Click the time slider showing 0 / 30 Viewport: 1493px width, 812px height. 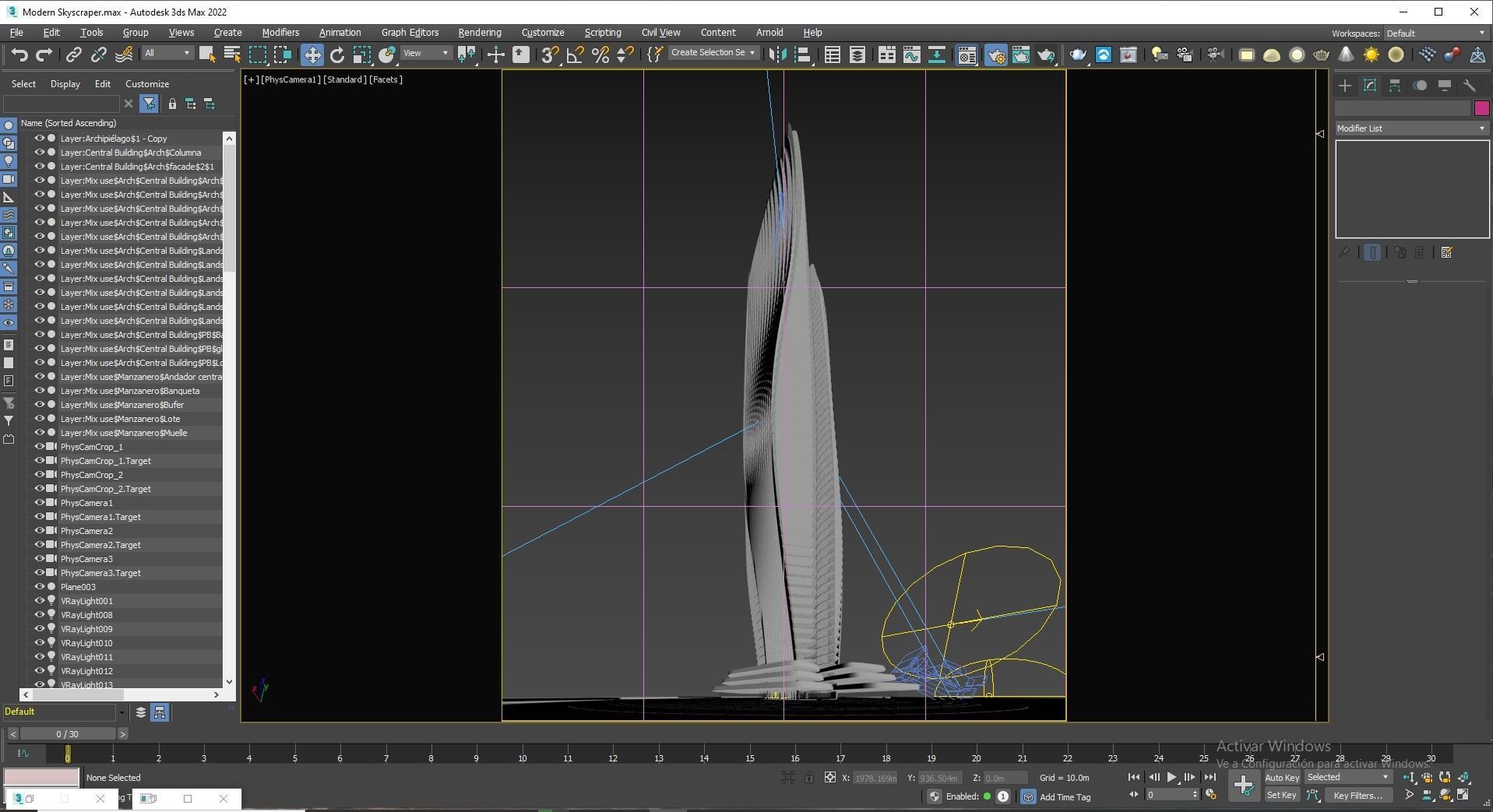[68, 734]
